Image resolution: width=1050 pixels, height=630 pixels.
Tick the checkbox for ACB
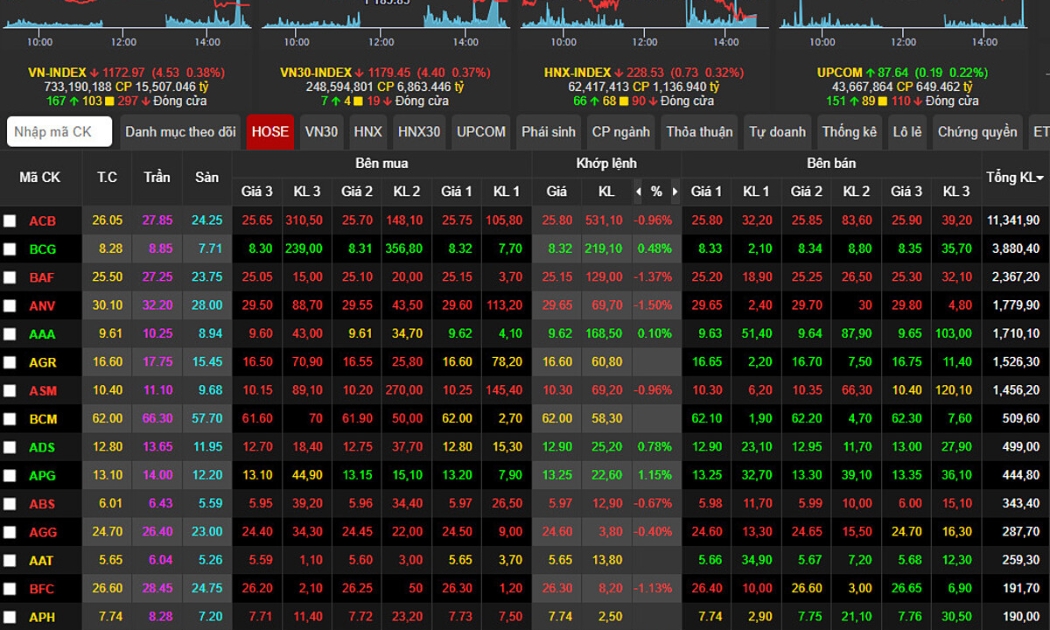(10, 221)
